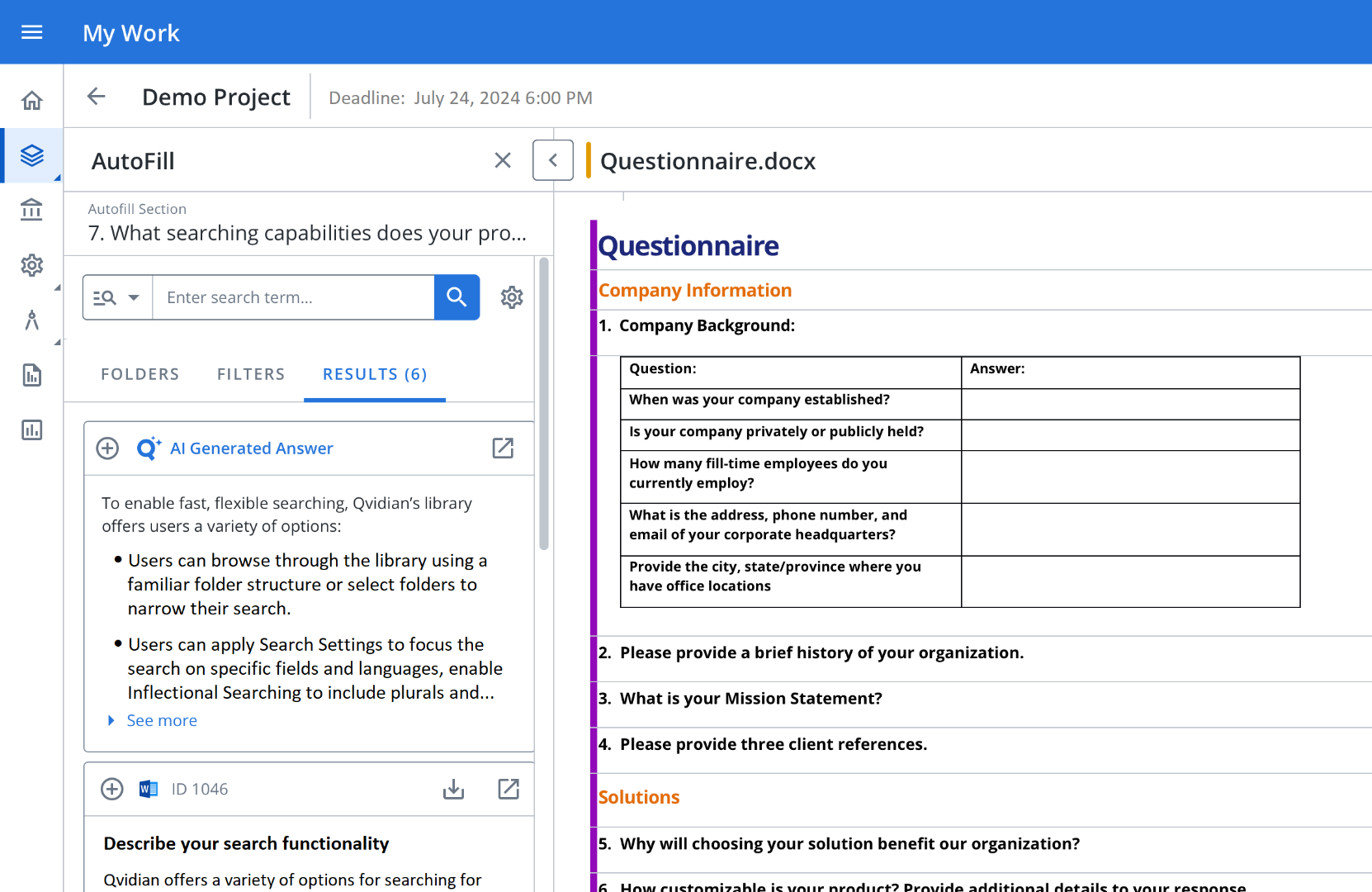Switch to the FILTERS tab
The width and height of the screenshot is (1372, 892).
251,374
